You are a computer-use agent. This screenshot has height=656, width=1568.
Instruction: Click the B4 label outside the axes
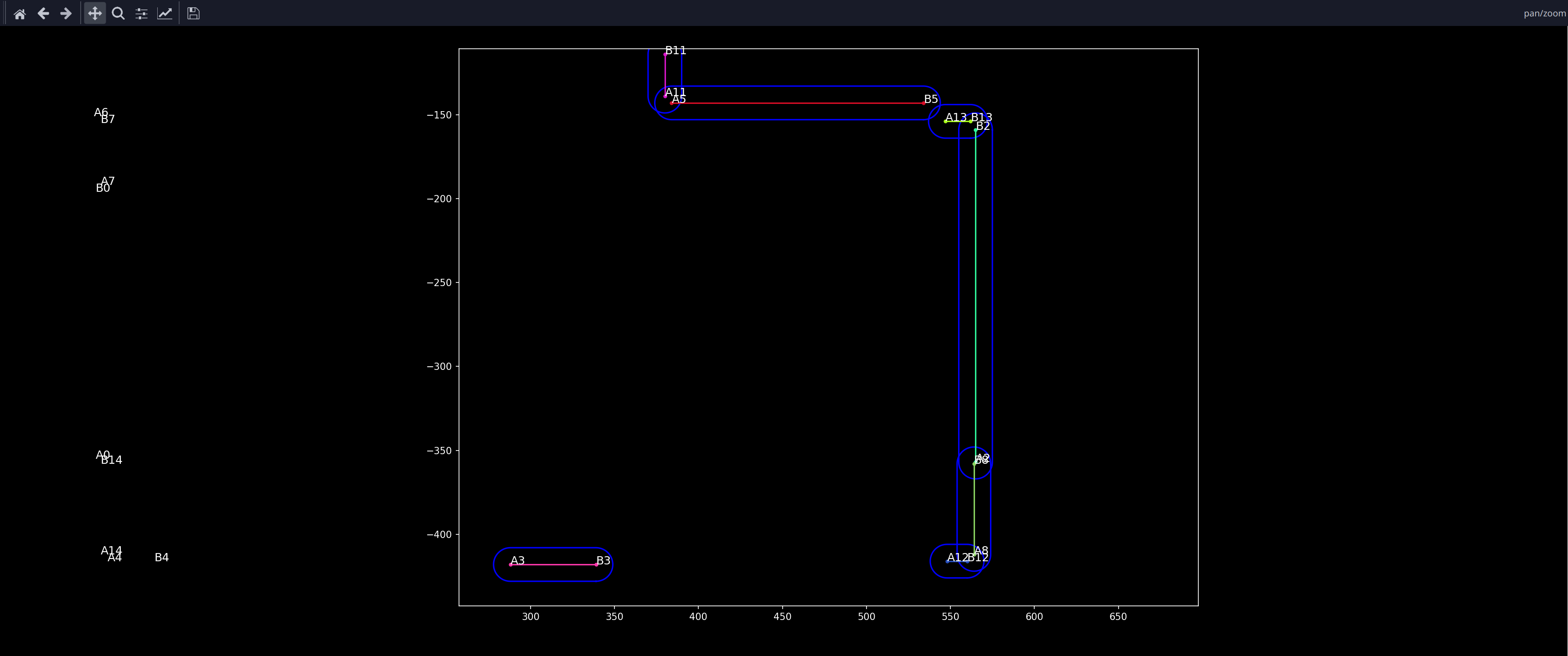tap(161, 558)
